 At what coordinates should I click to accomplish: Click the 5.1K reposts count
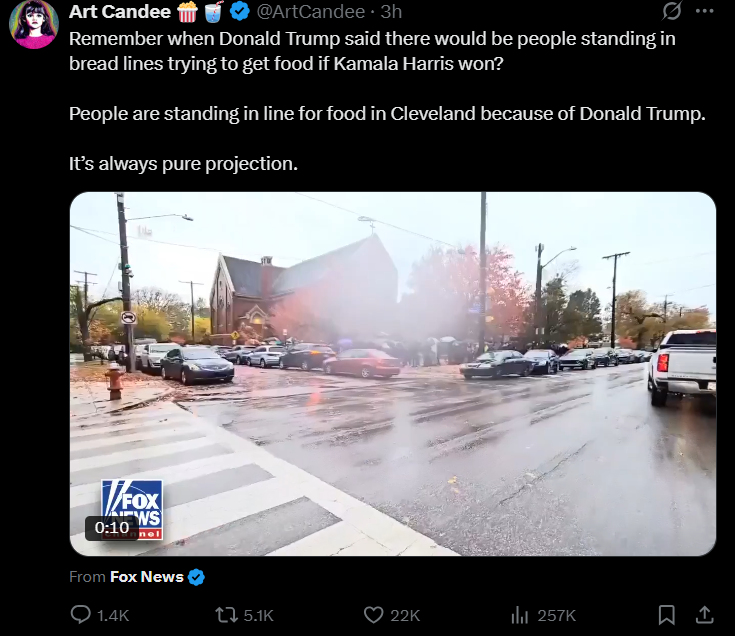258,615
